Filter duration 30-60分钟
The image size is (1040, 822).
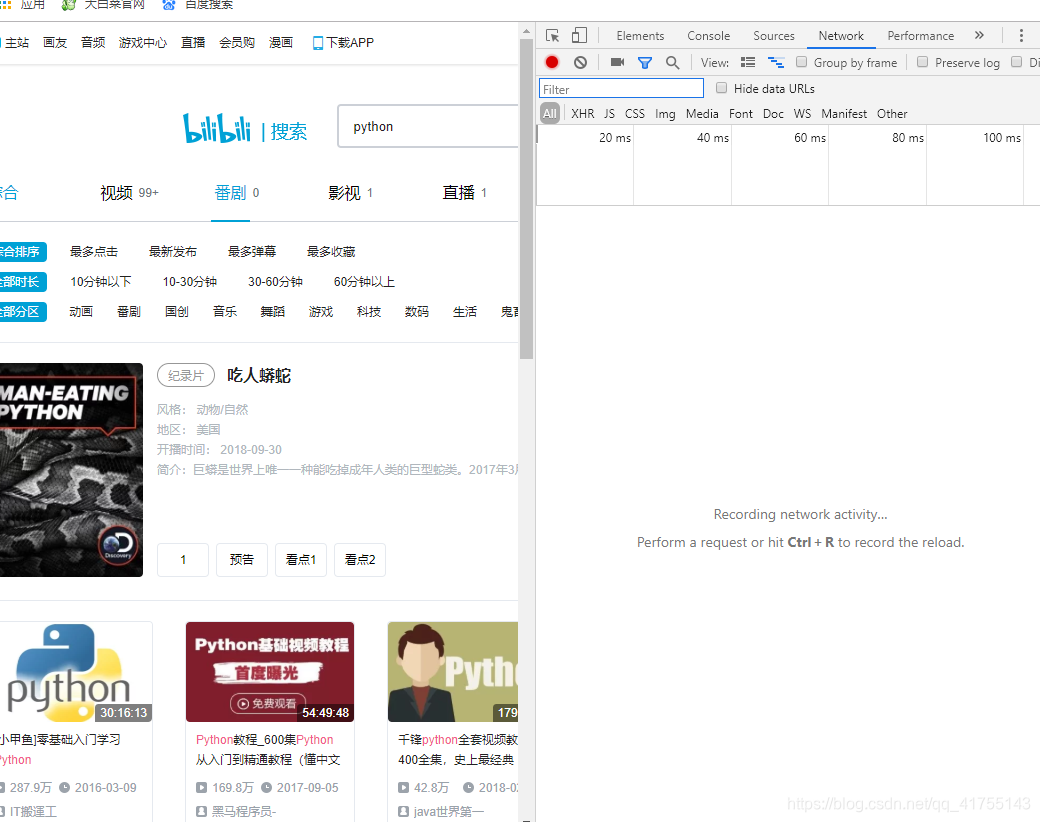pyautogui.click(x=275, y=281)
